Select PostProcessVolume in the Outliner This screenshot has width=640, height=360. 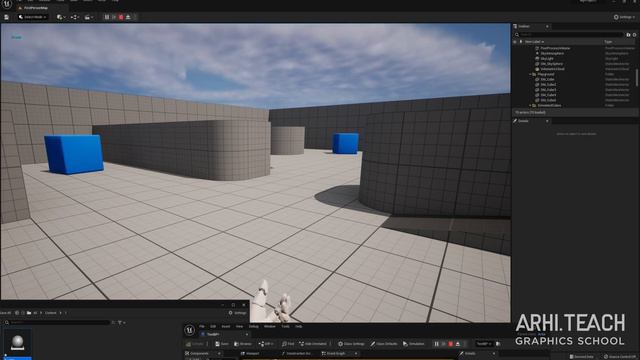point(555,48)
